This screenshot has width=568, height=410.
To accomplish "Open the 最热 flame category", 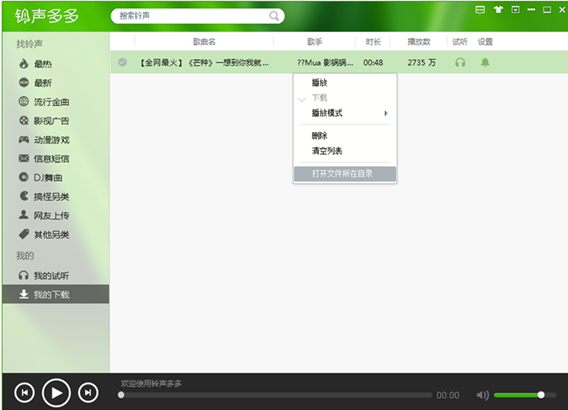I will (36, 64).
